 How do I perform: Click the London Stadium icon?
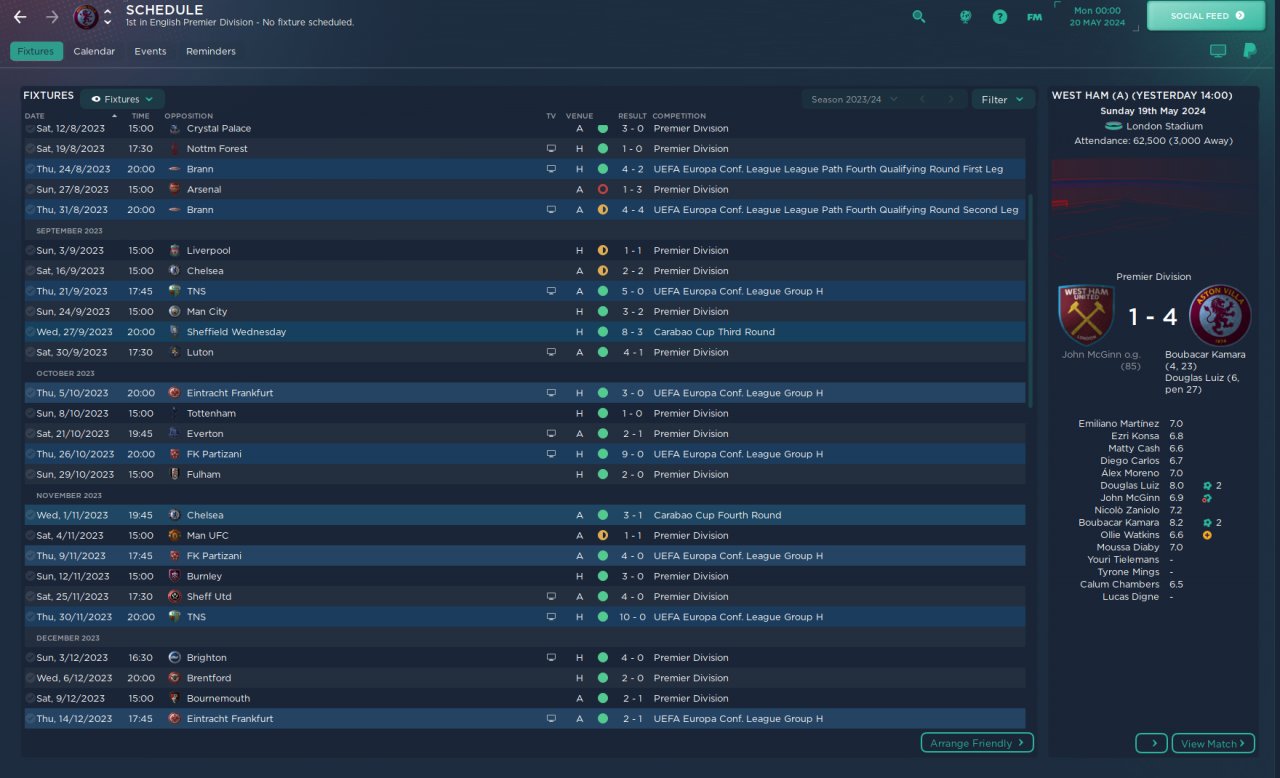click(1114, 126)
